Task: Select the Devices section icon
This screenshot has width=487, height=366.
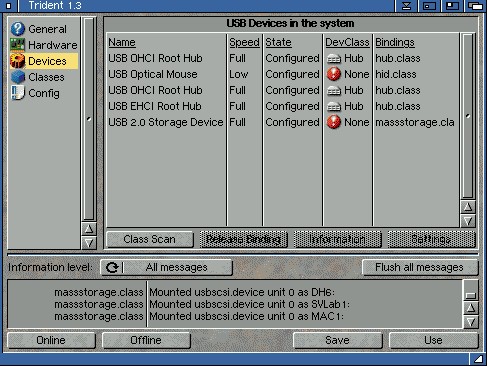Action: (18, 61)
